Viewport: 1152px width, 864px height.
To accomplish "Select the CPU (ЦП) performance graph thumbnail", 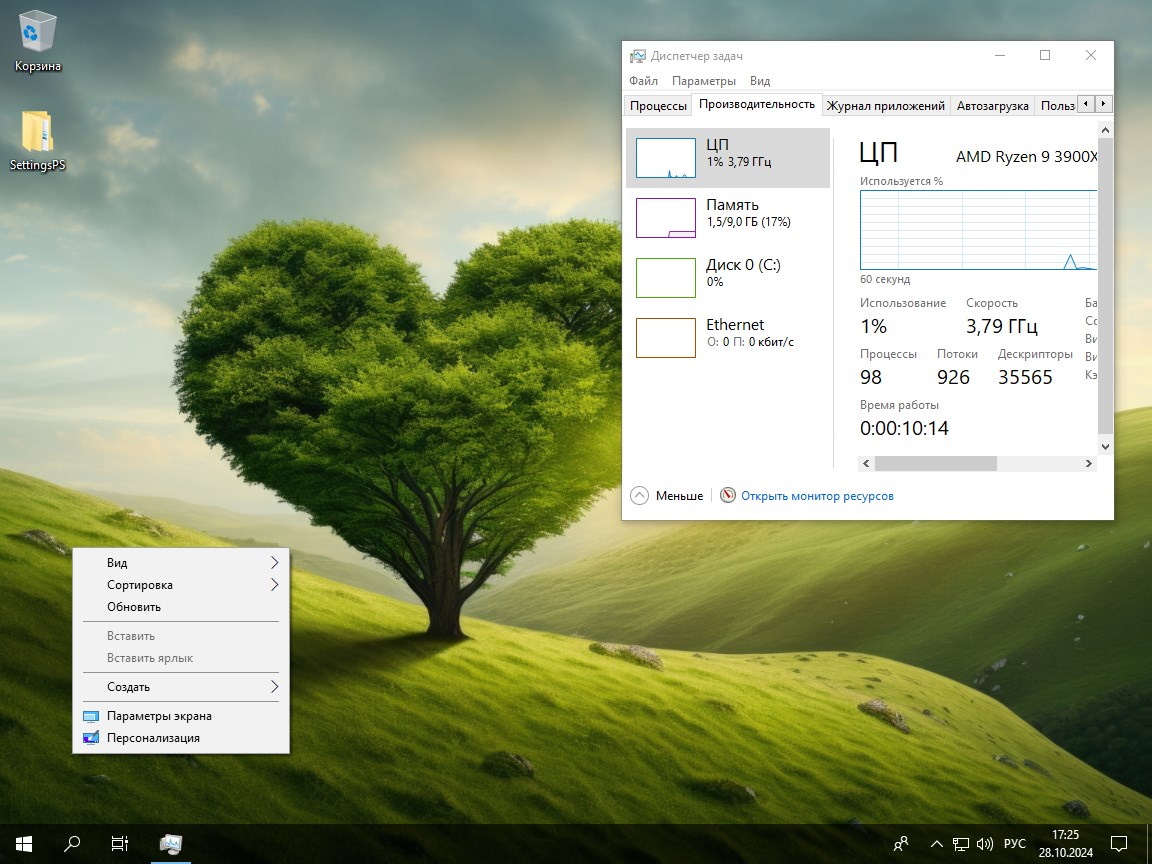I will pos(666,158).
